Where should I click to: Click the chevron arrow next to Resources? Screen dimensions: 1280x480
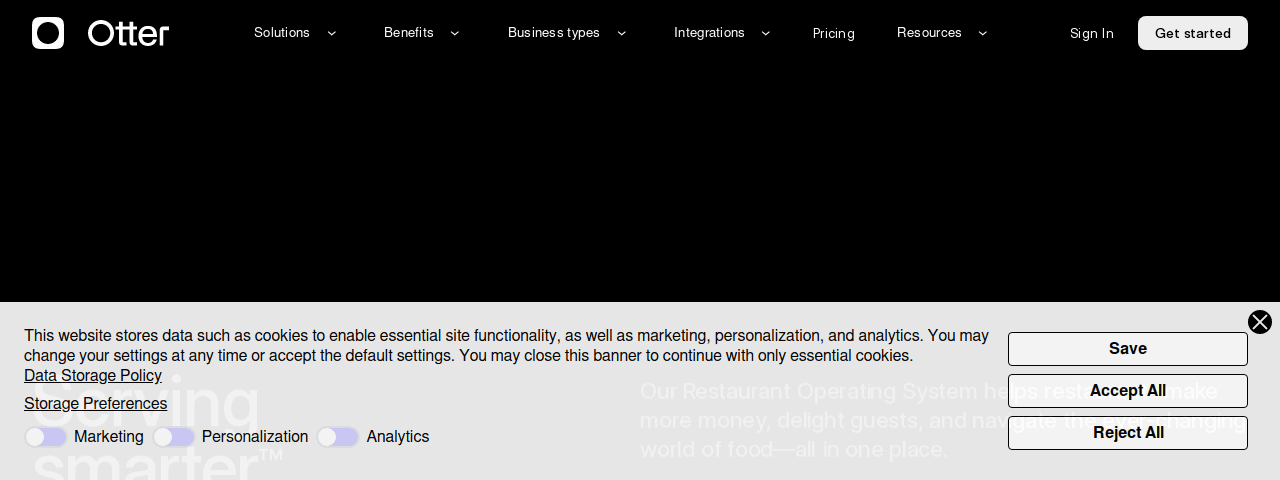coord(982,33)
